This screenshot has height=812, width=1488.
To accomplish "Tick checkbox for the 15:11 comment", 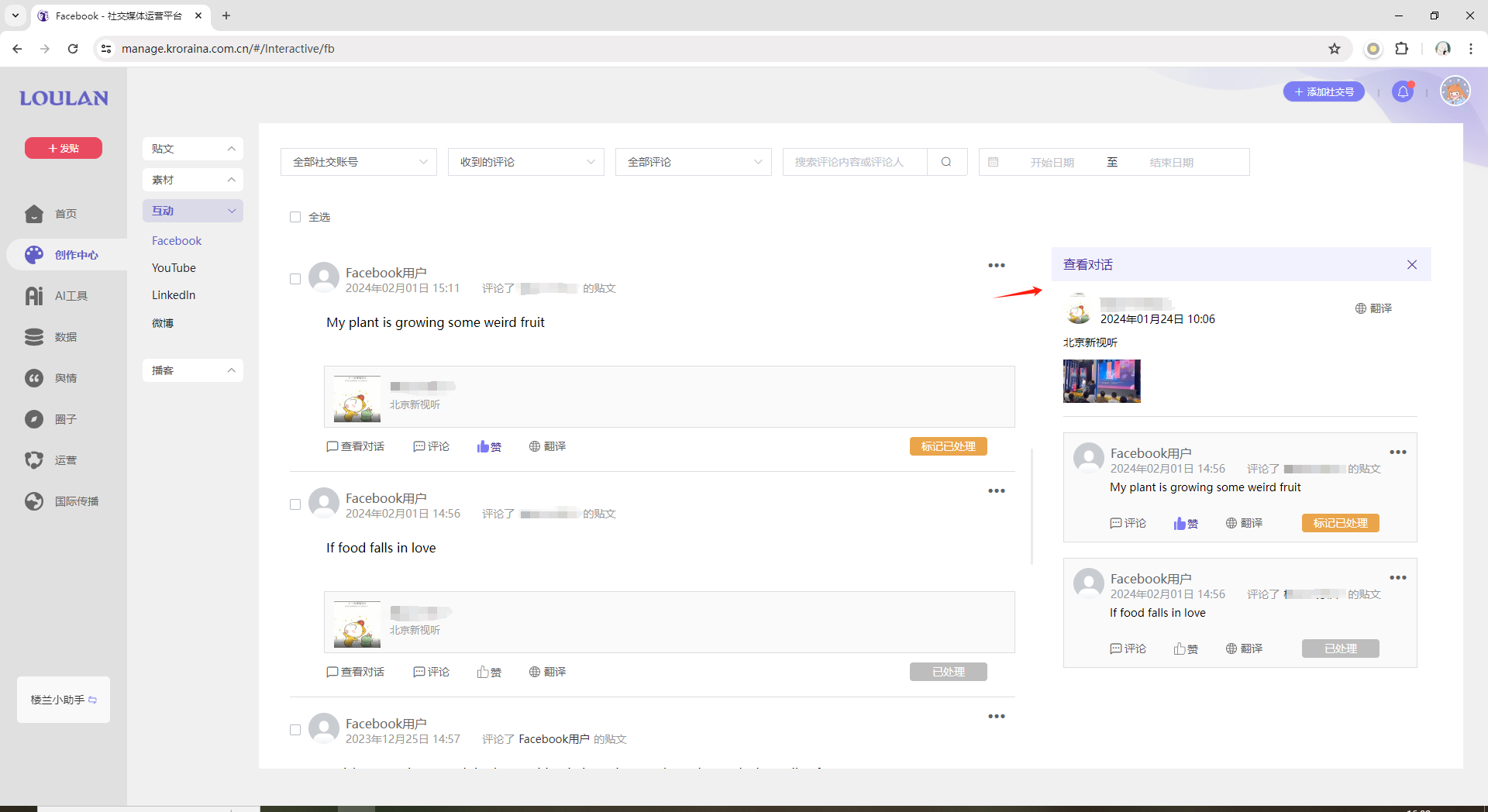I will click(x=295, y=279).
